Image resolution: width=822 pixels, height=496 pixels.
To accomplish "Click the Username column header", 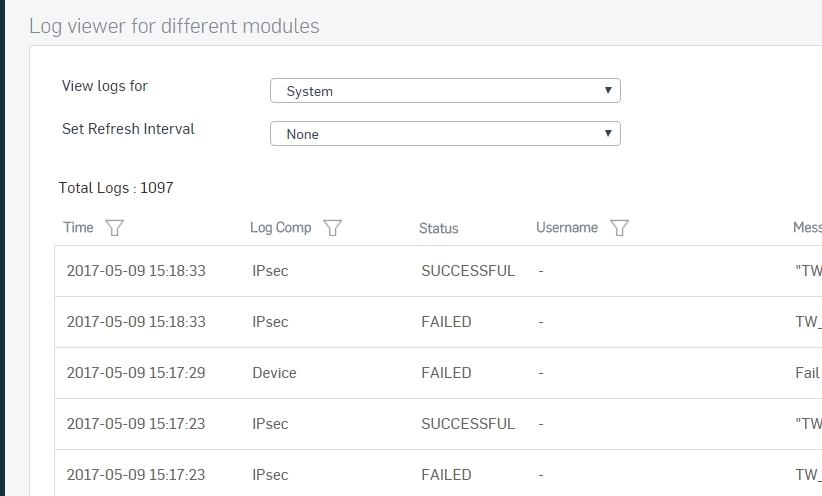I will click(x=567, y=228).
